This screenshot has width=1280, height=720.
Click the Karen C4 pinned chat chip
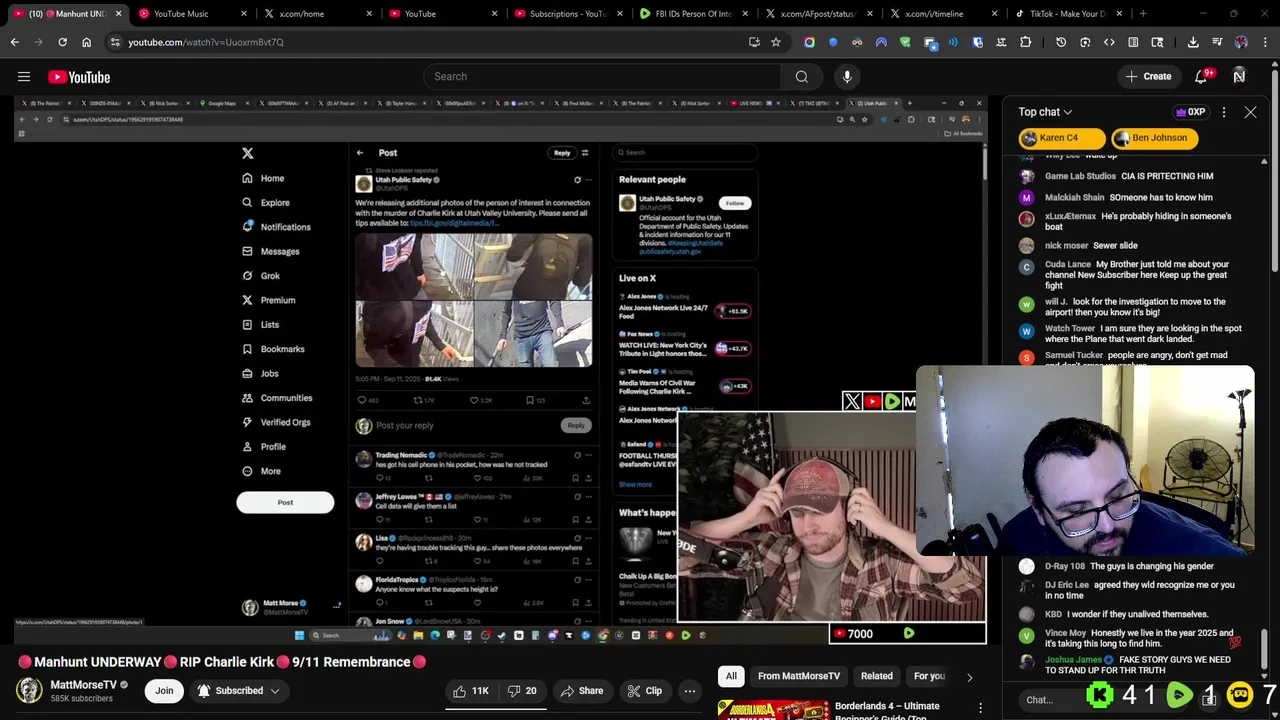click(x=1062, y=138)
